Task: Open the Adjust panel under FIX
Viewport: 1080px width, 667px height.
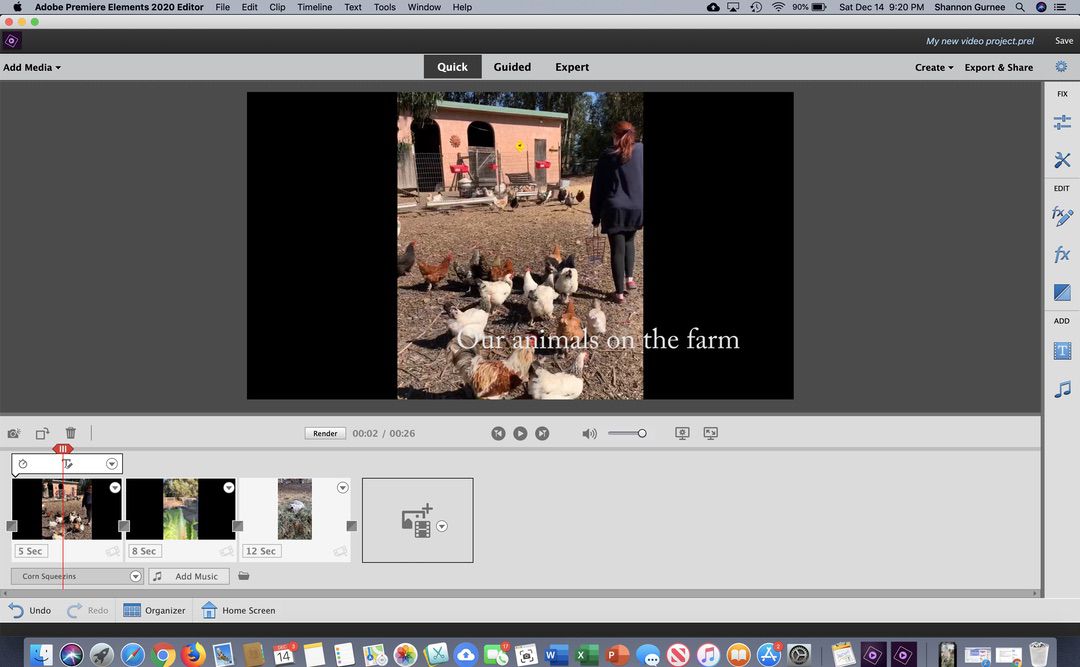Action: click(x=1062, y=122)
